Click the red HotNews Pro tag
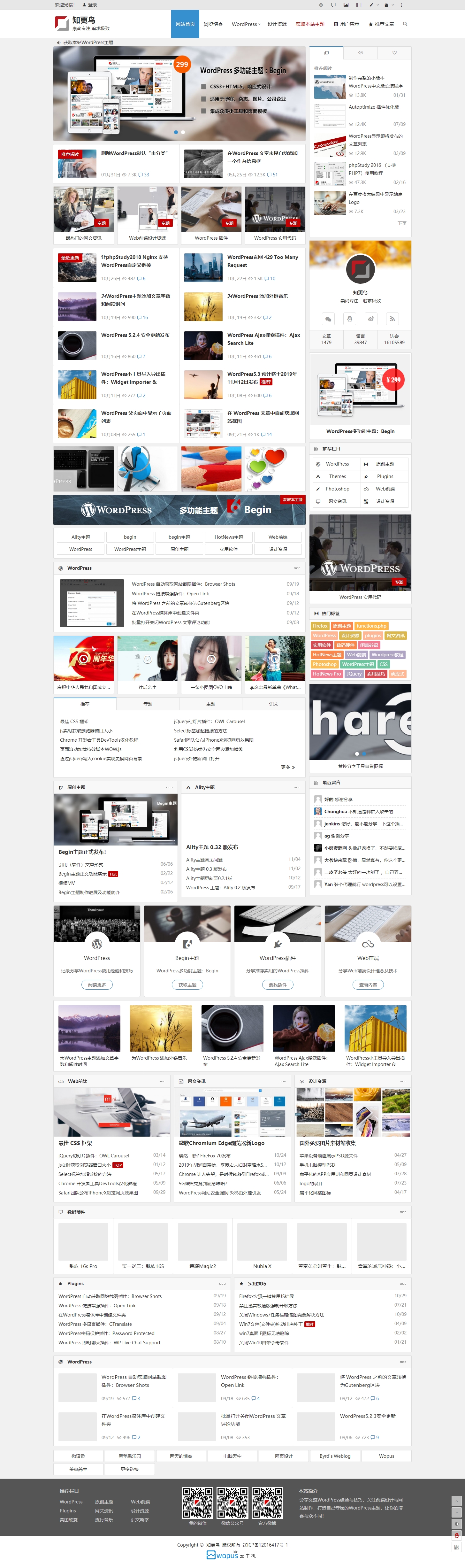This screenshot has height=1568, width=465. [x=327, y=674]
